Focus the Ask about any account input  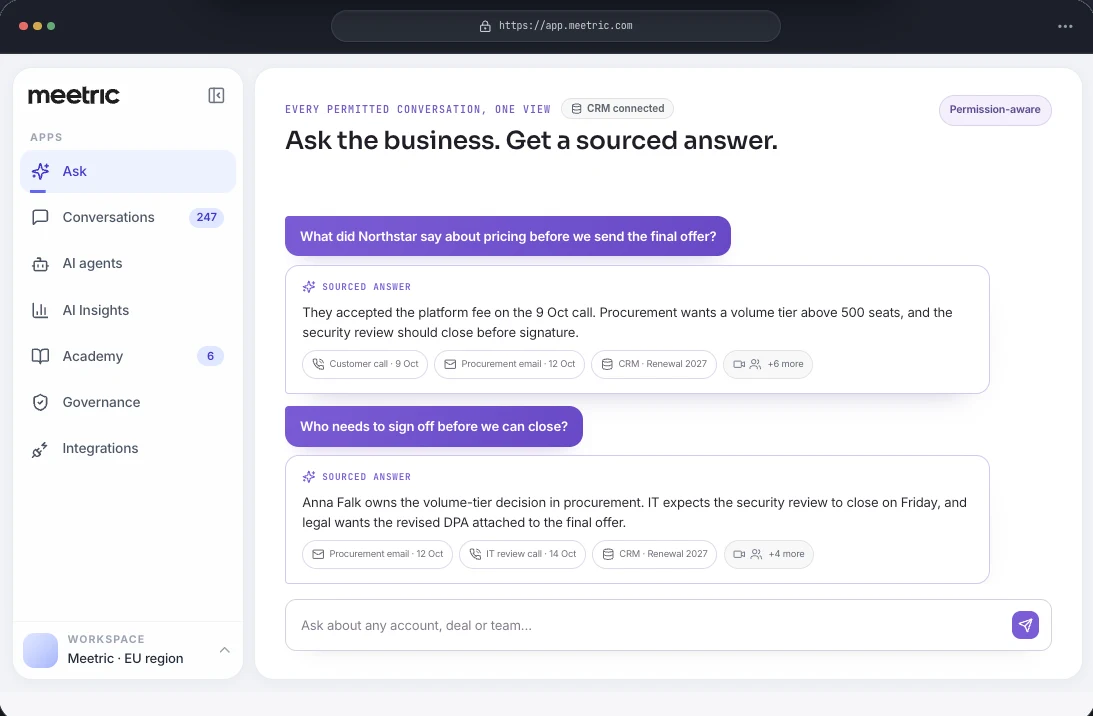(668, 625)
